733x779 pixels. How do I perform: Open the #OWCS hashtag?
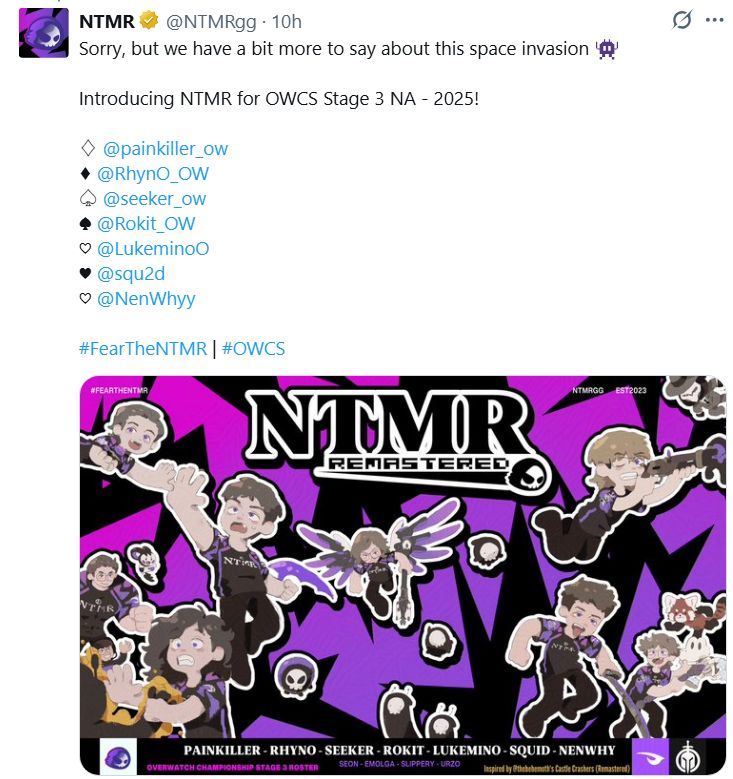pyautogui.click(x=253, y=348)
